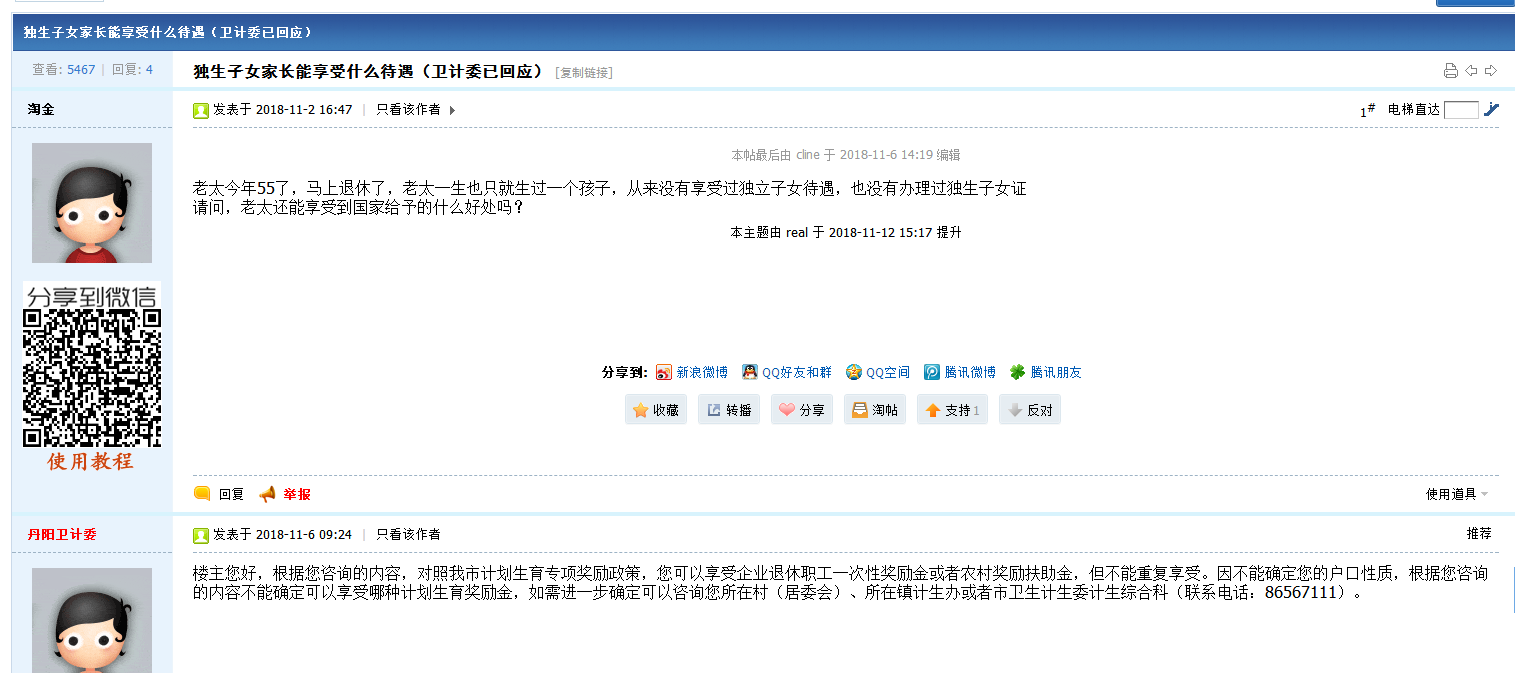Viewport: 1515px width, 673px height.
Task: Click the WeChat share QR code
Action: (92, 378)
